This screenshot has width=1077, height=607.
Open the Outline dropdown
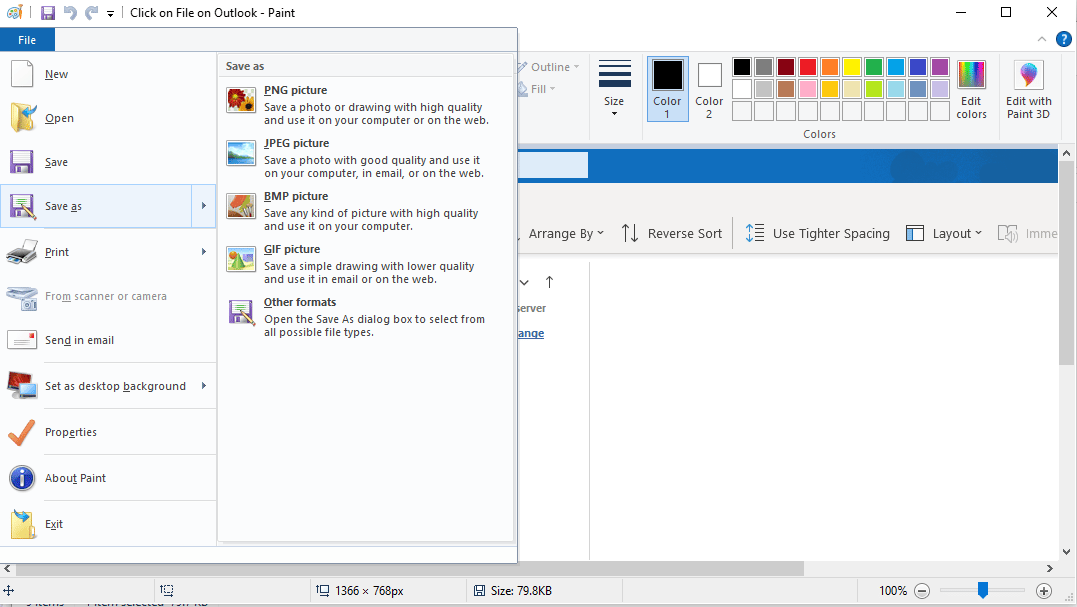point(548,67)
